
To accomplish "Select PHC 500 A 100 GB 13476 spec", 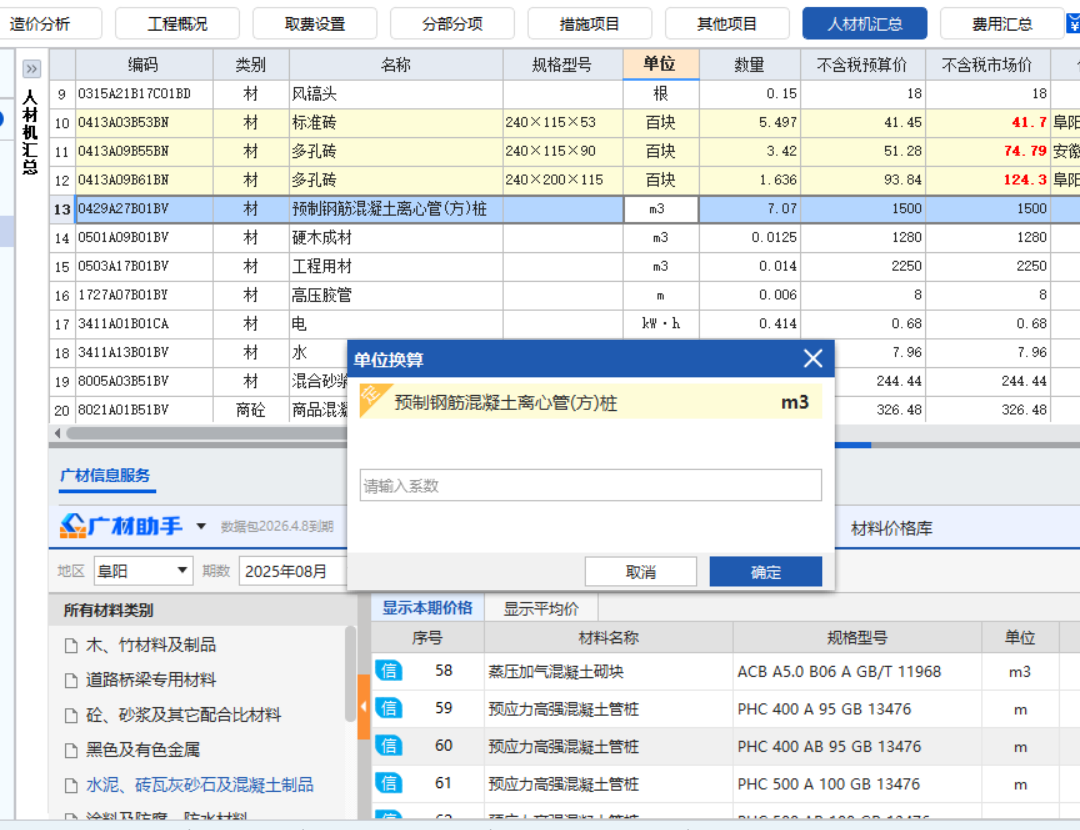I will click(x=829, y=784).
